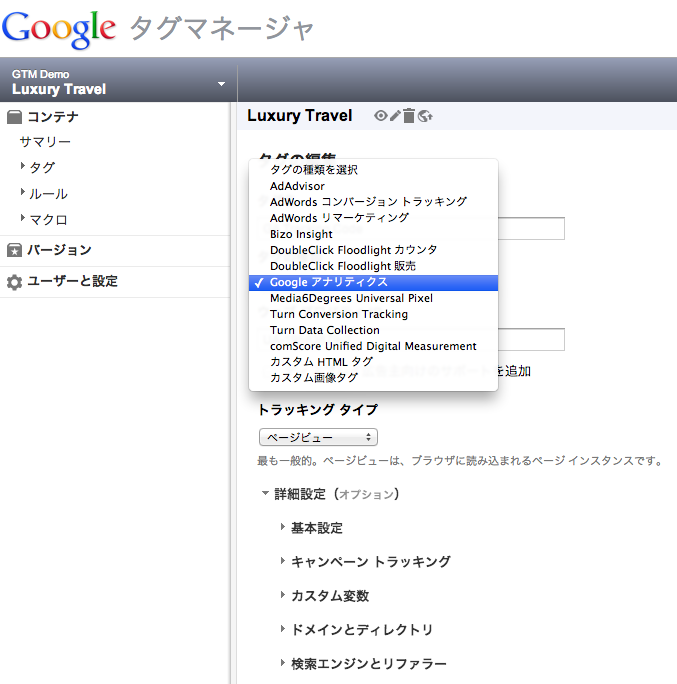This screenshot has width=677, height=684.
Task: Select DoubleClick Floodlight 販売 option
Action: (x=373, y=266)
